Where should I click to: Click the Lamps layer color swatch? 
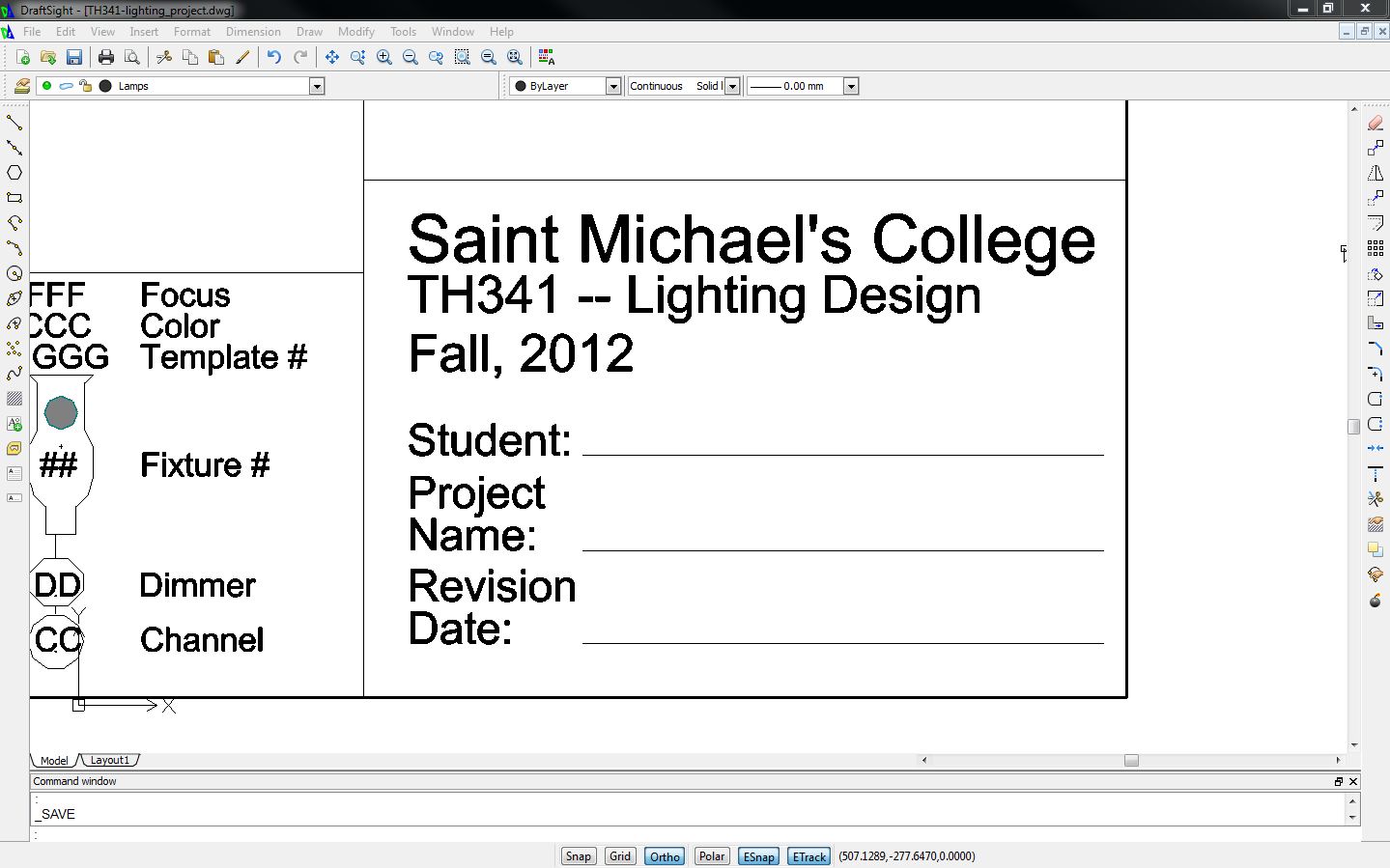point(105,86)
